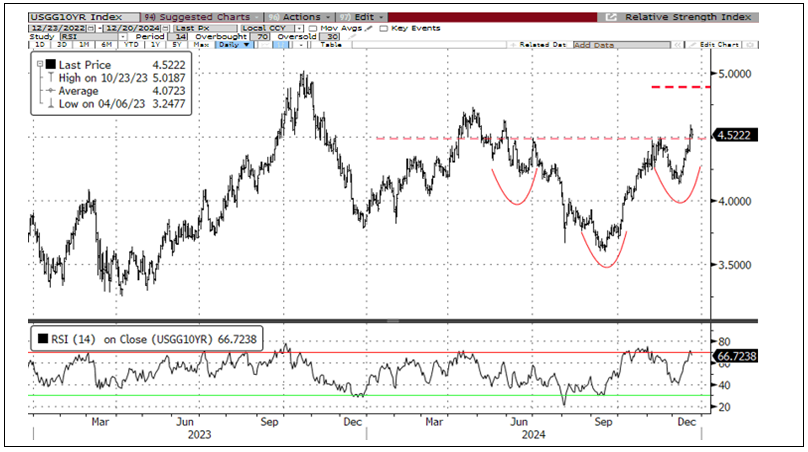Open the start date calendar picker
808x452 pixels.
91,28
